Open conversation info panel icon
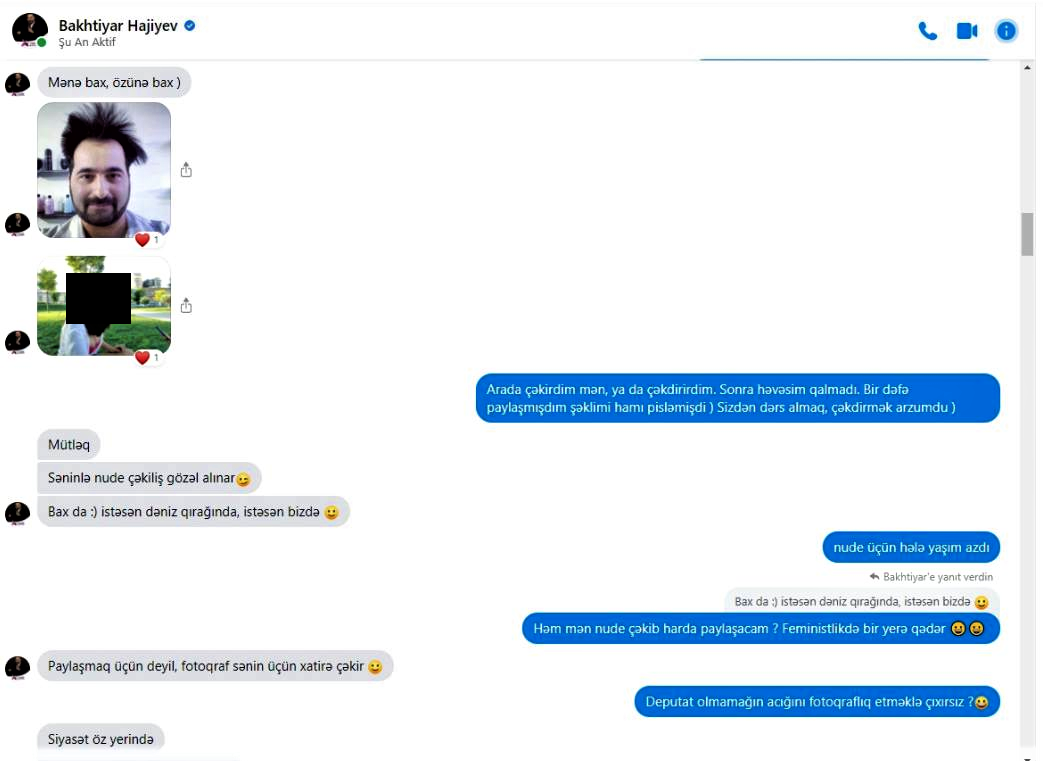Viewport: 1043px width, 761px height. coord(1006,31)
